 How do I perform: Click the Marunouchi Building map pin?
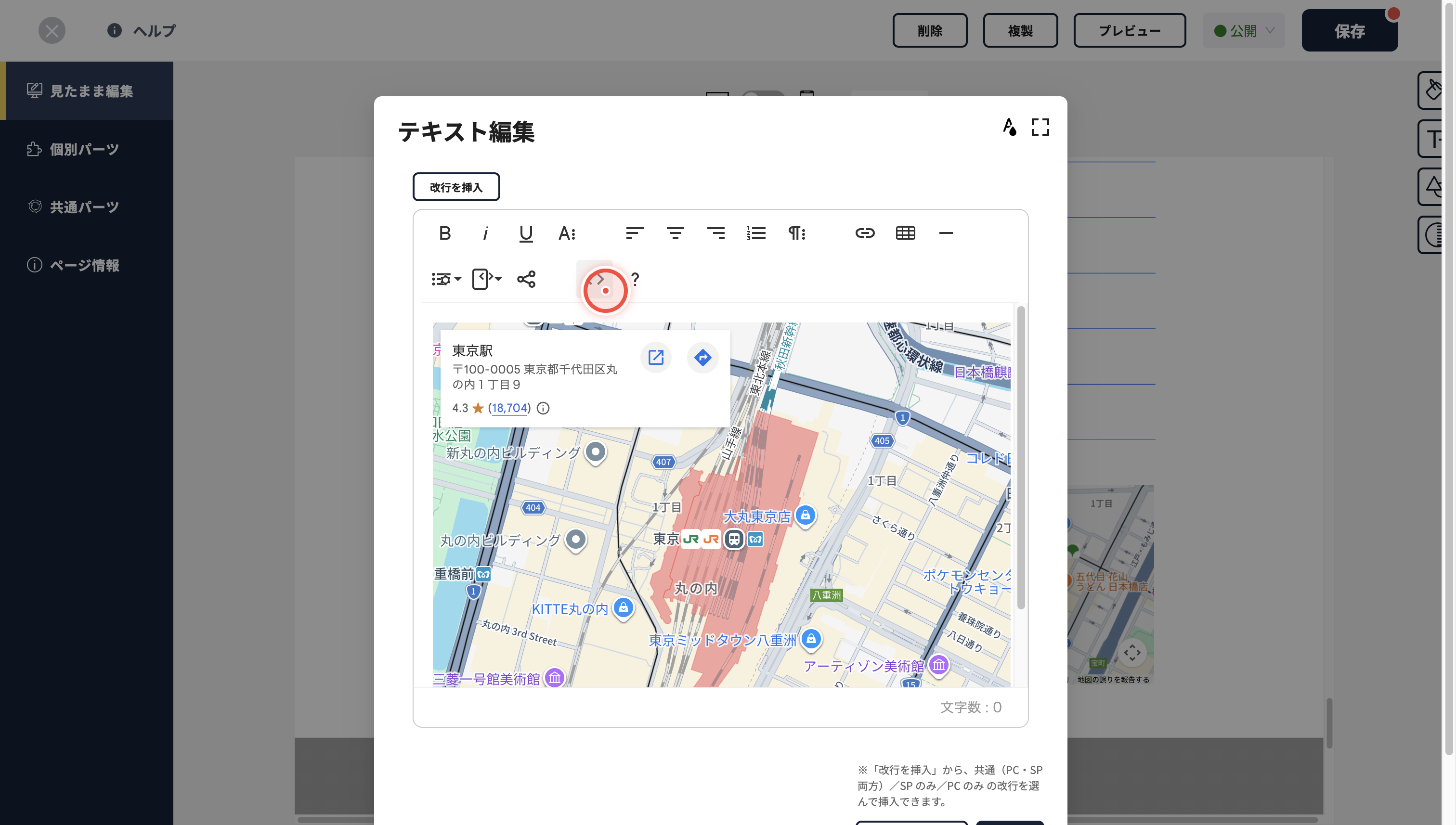(x=576, y=540)
